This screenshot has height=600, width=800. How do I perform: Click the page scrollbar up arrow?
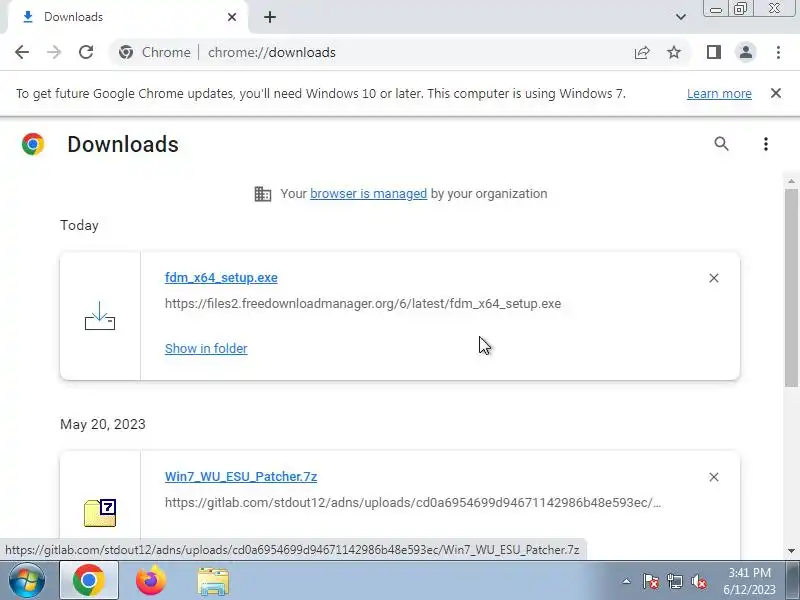pyautogui.click(x=791, y=182)
